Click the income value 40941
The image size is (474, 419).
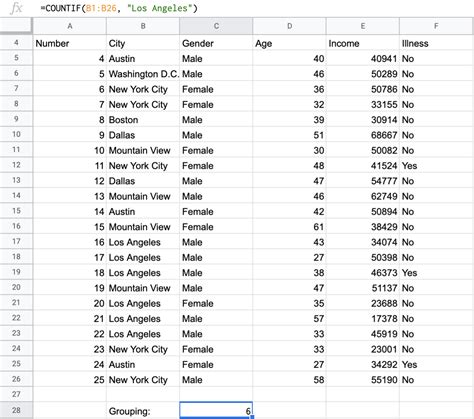pos(363,59)
